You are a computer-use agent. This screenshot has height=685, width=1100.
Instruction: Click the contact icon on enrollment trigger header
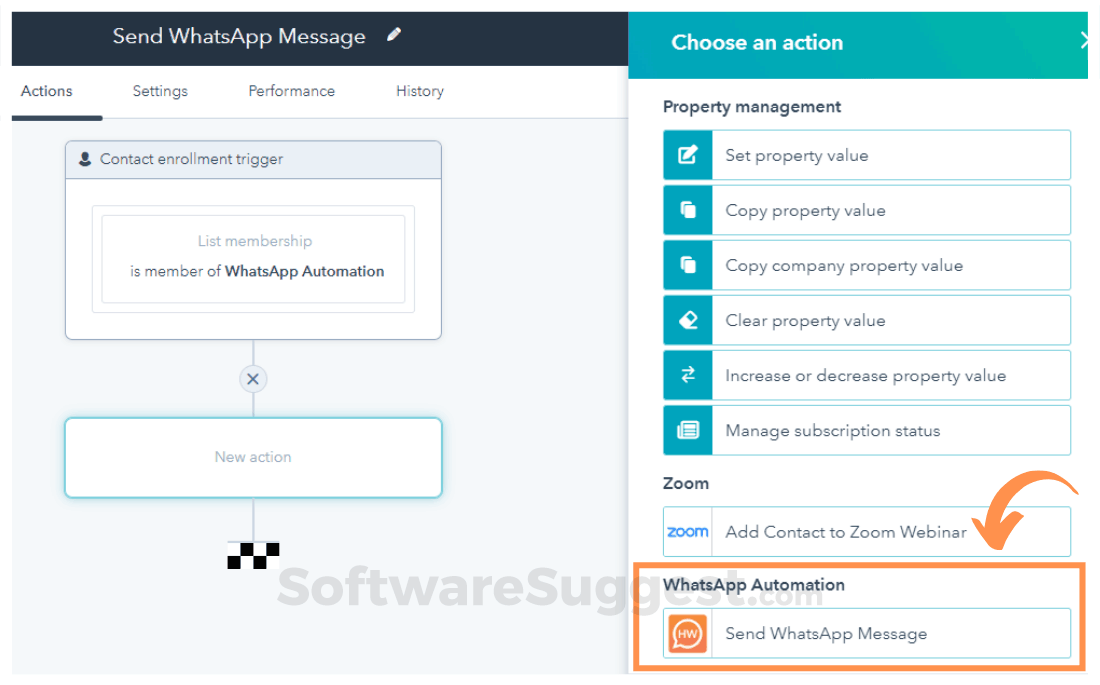tap(84, 159)
